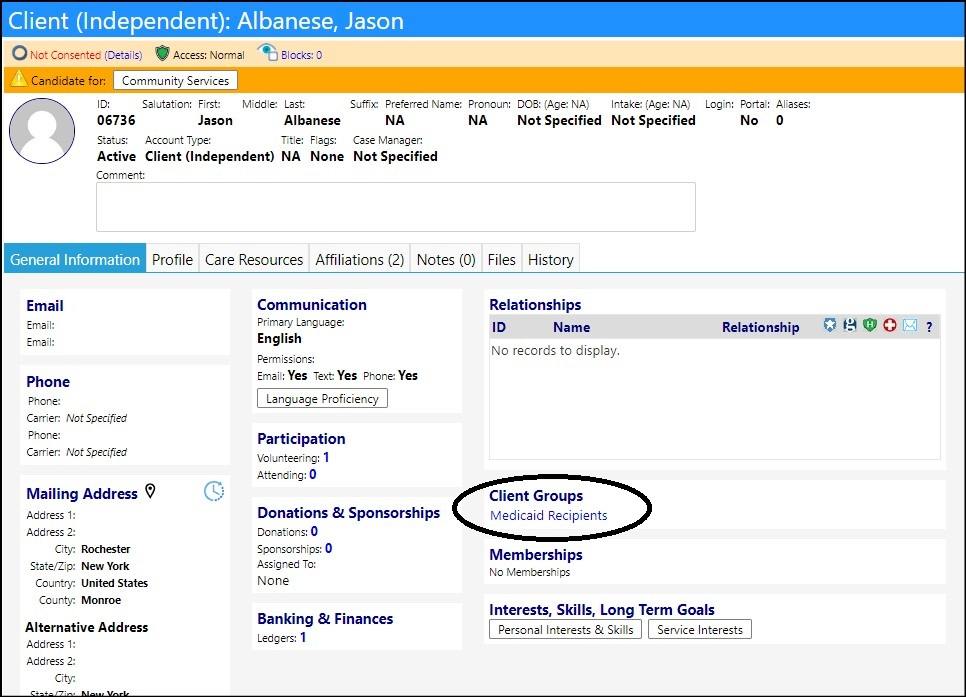The height and width of the screenshot is (697, 966).
Task: Click the Personal Interests & Skills button
Action: [566, 629]
